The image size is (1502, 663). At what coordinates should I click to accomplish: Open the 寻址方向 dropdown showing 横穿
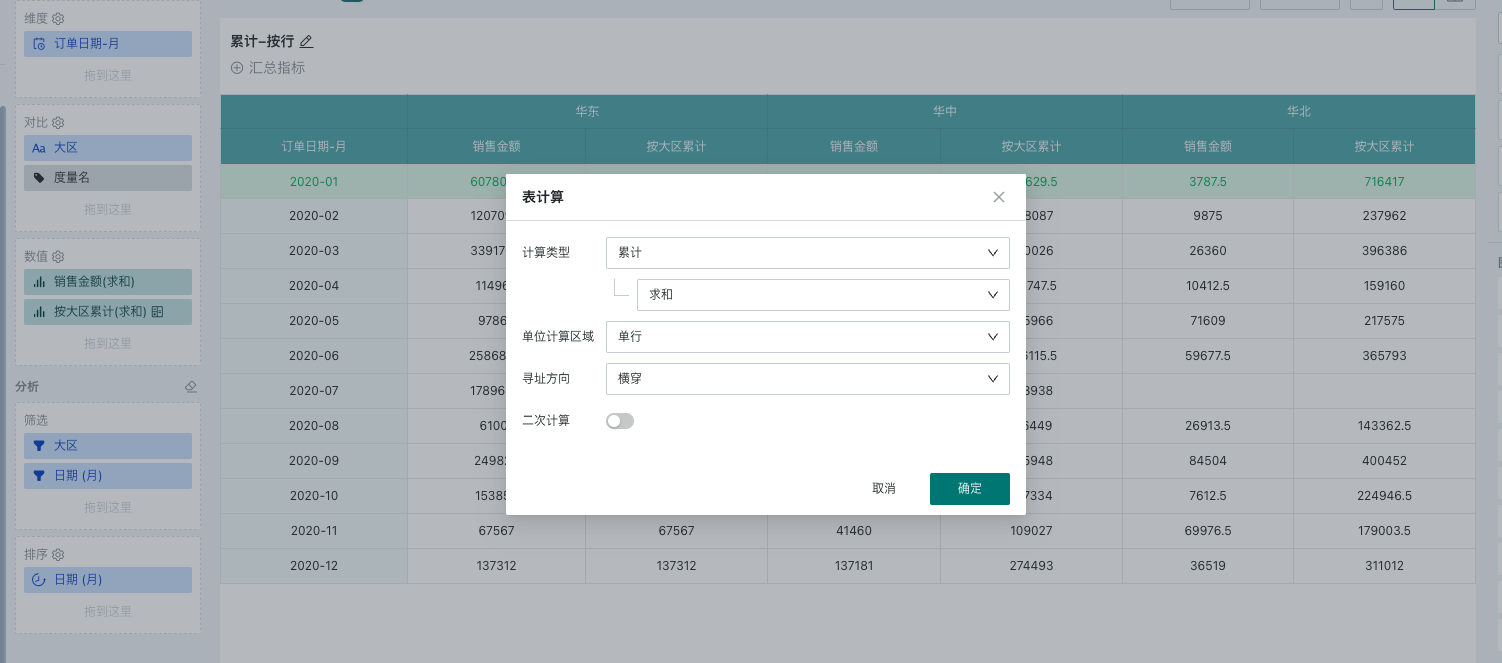pyautogui.click(x=807, y=379)
